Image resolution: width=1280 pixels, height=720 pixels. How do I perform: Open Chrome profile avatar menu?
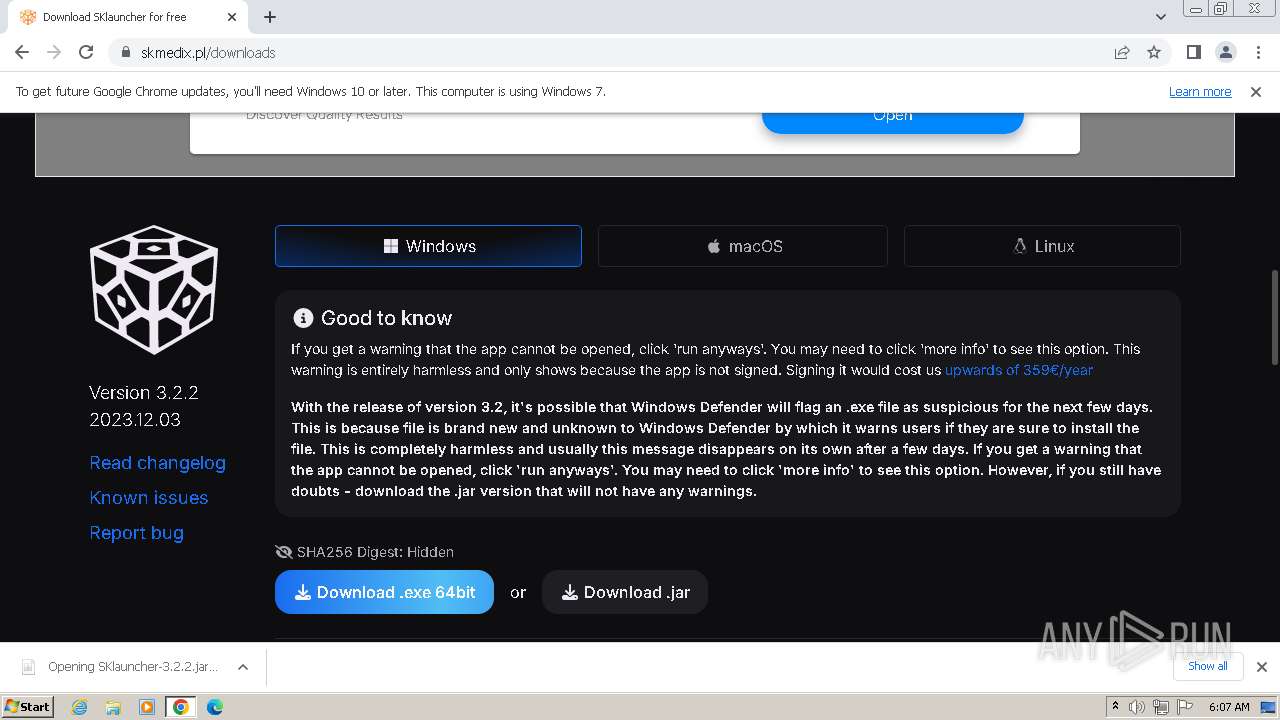click(x=1226, y=53)
